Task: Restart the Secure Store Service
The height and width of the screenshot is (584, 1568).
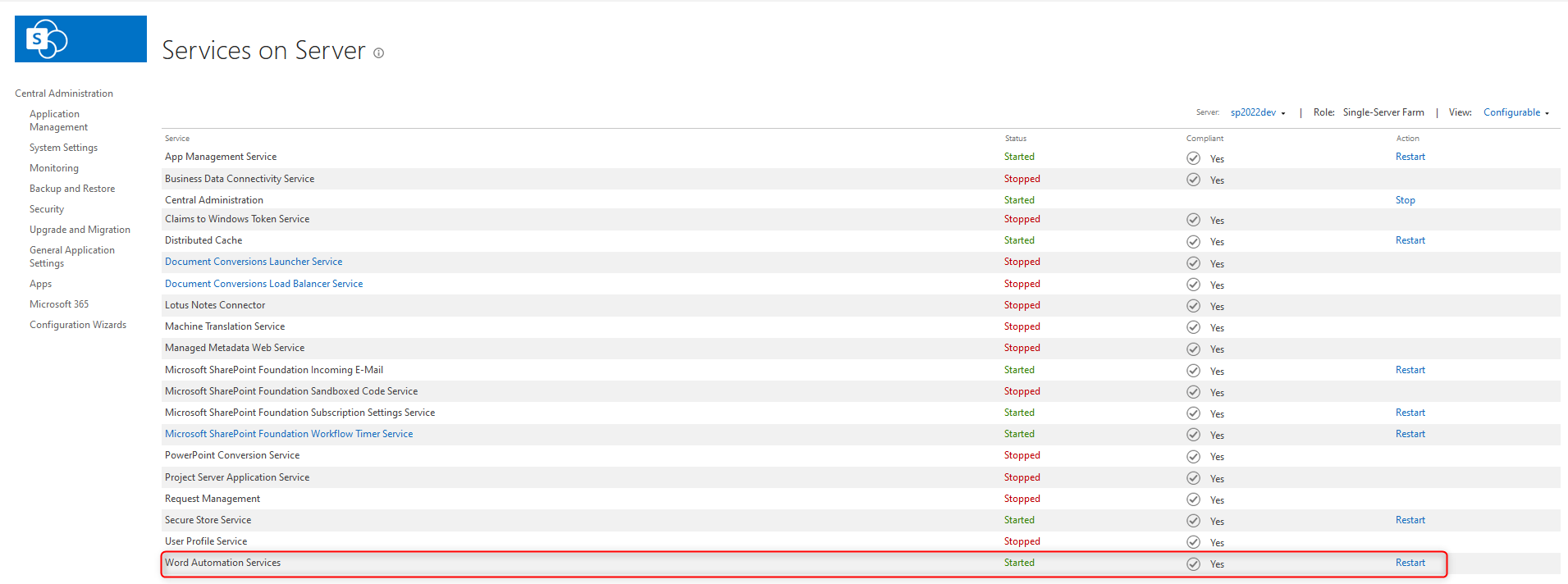Action: coord(1410,520)
